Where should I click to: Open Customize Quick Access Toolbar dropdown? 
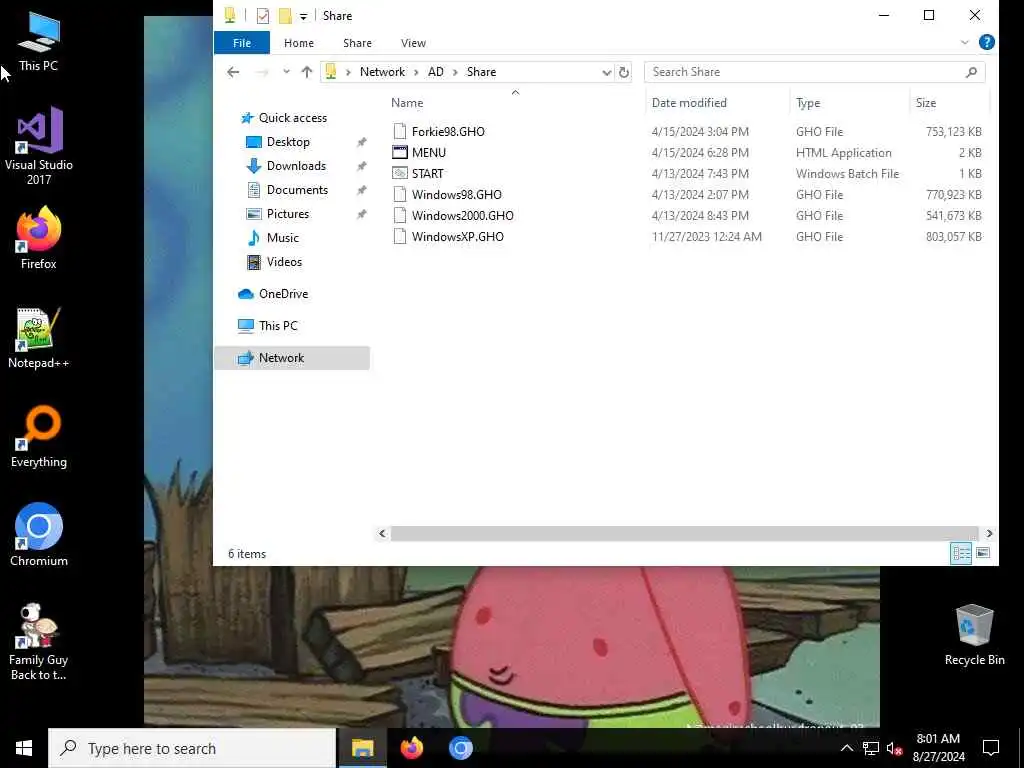[x=303, y=16]
